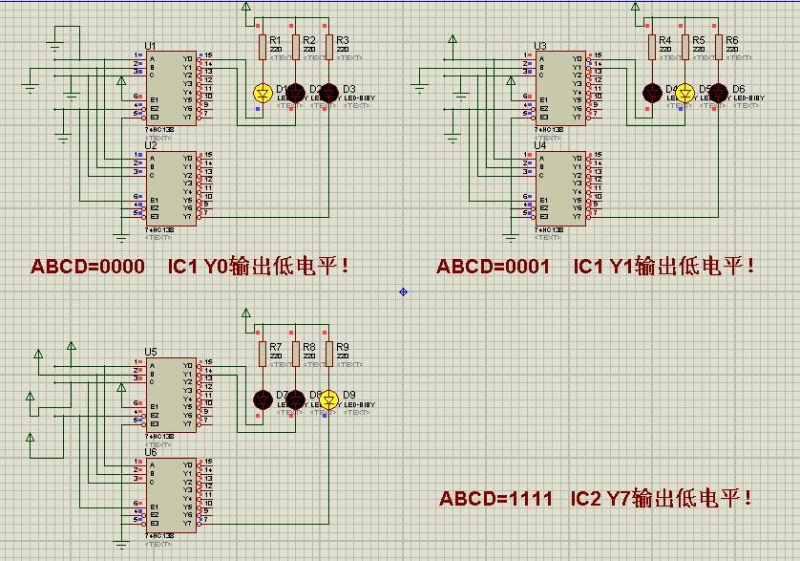Click resistor R3

[x=328, y=47]
